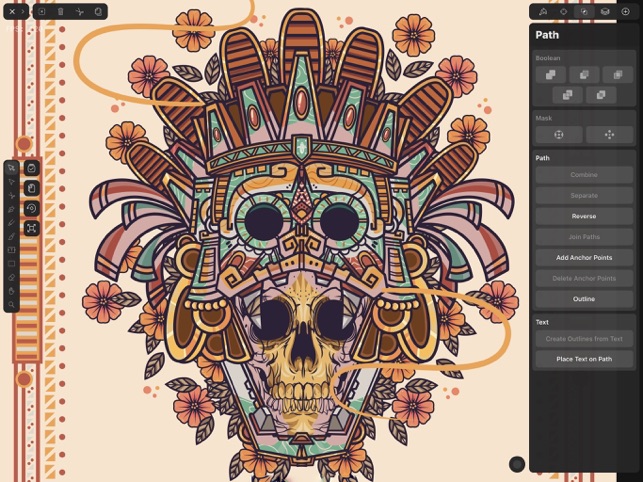Open the Layers tab in the inspector bar
643x482 pixels.
coord(605,12)
